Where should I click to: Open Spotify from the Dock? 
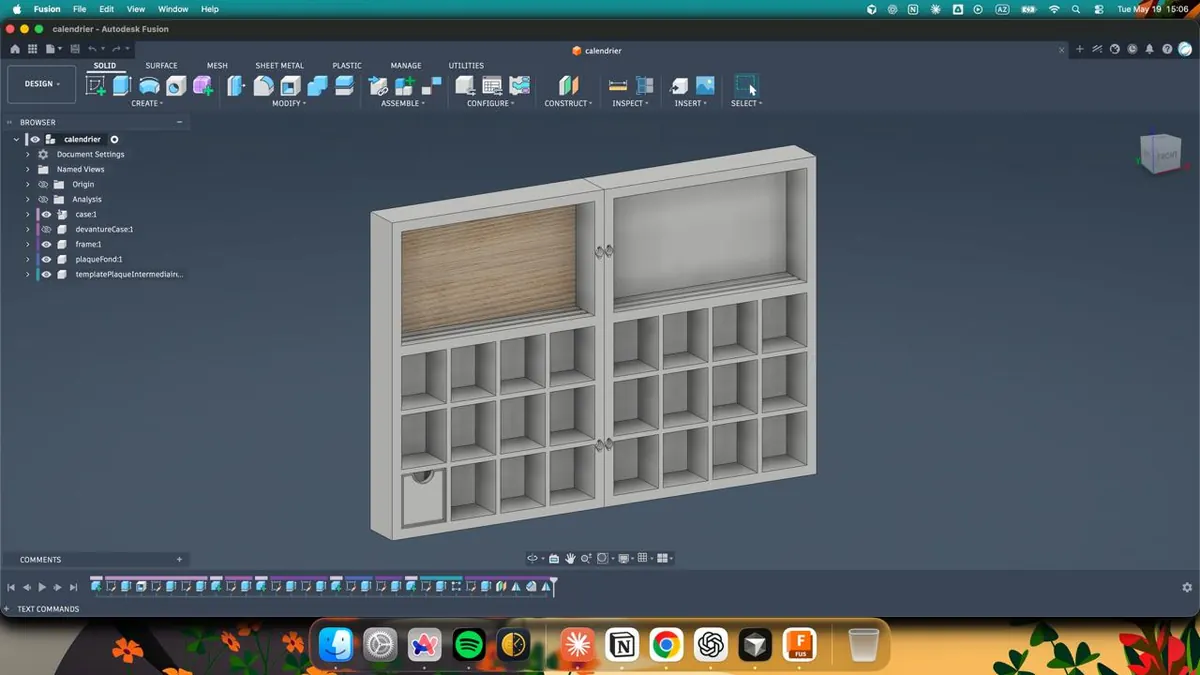(x=469, y=645)
